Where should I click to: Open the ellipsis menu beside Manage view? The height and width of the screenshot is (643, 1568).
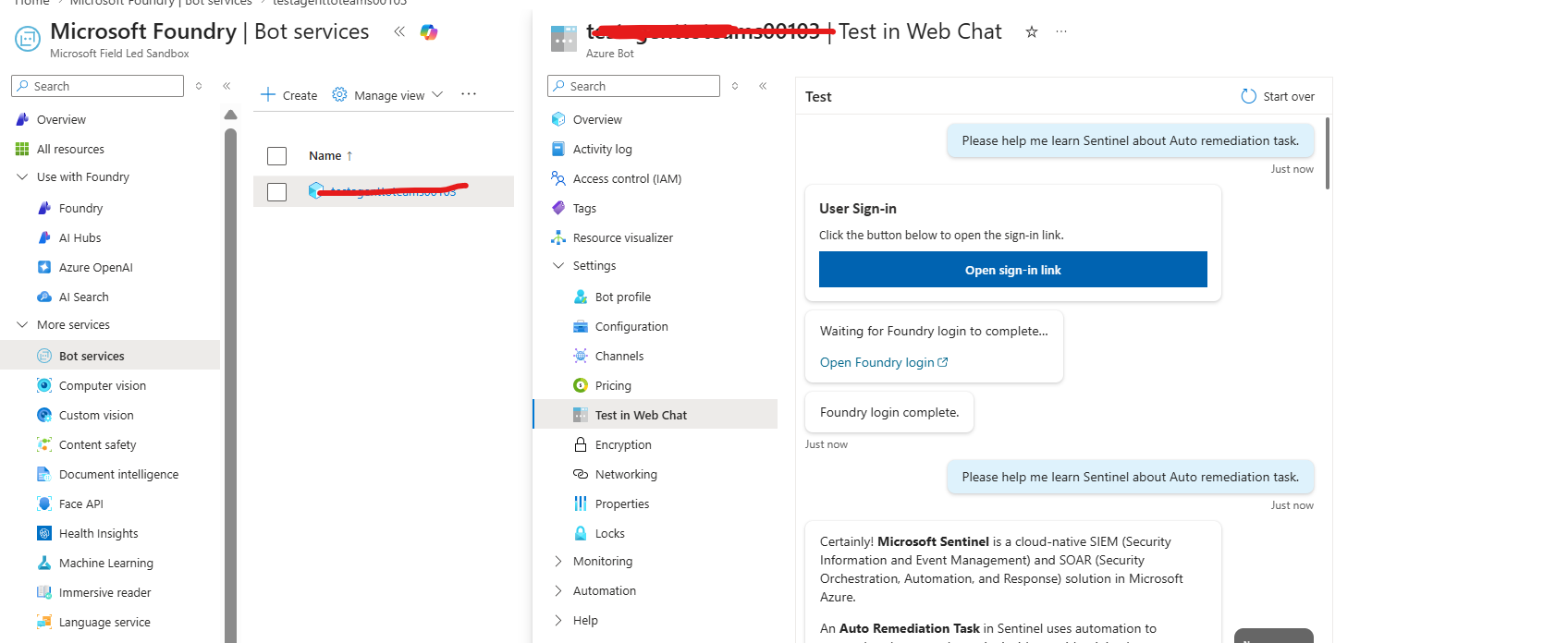[469, 94]
